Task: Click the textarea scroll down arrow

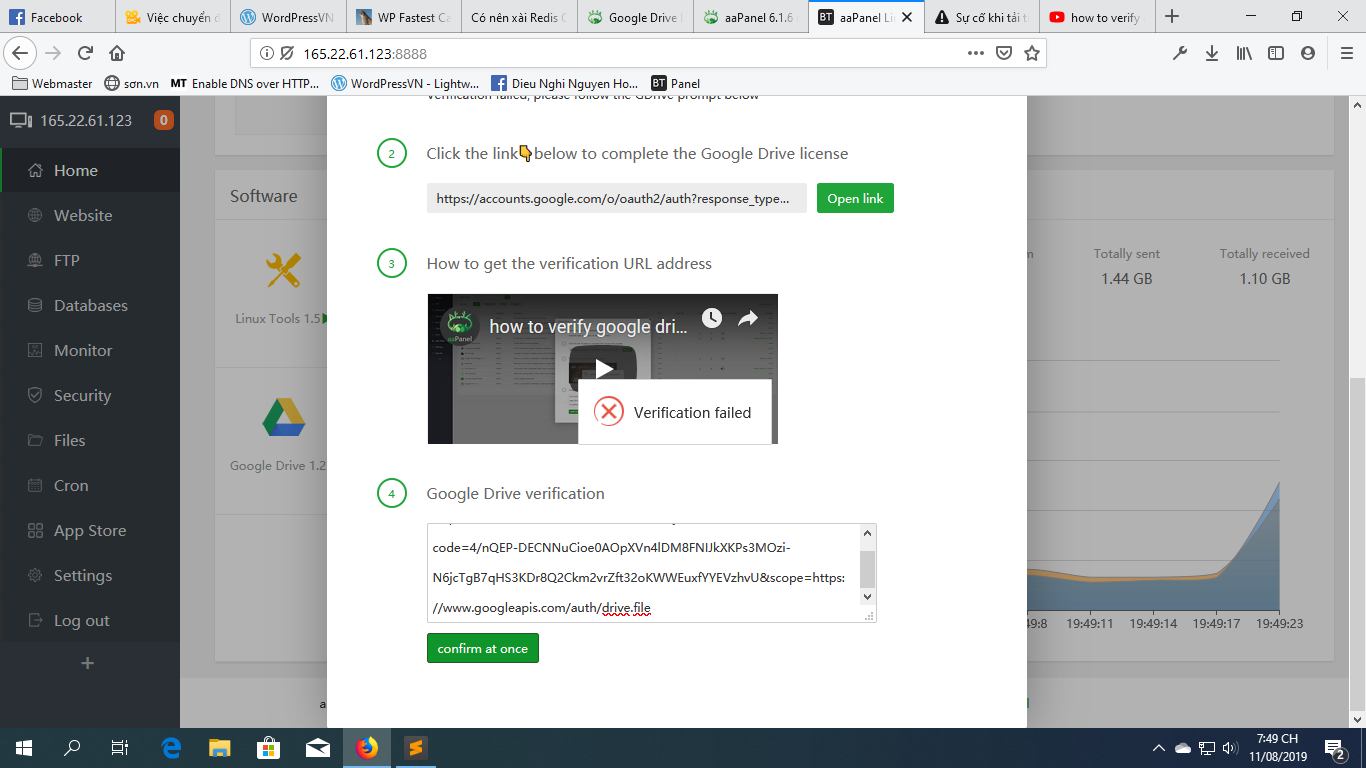Action: tap(867, 597)
